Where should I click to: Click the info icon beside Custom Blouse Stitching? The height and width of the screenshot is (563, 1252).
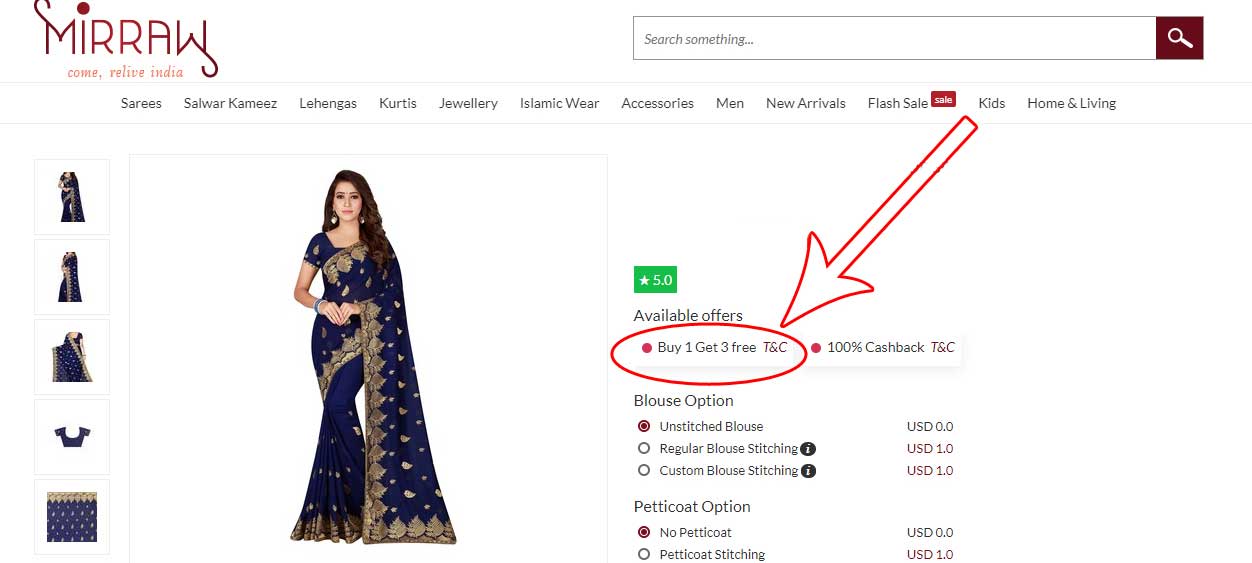(x=808, y=471)
